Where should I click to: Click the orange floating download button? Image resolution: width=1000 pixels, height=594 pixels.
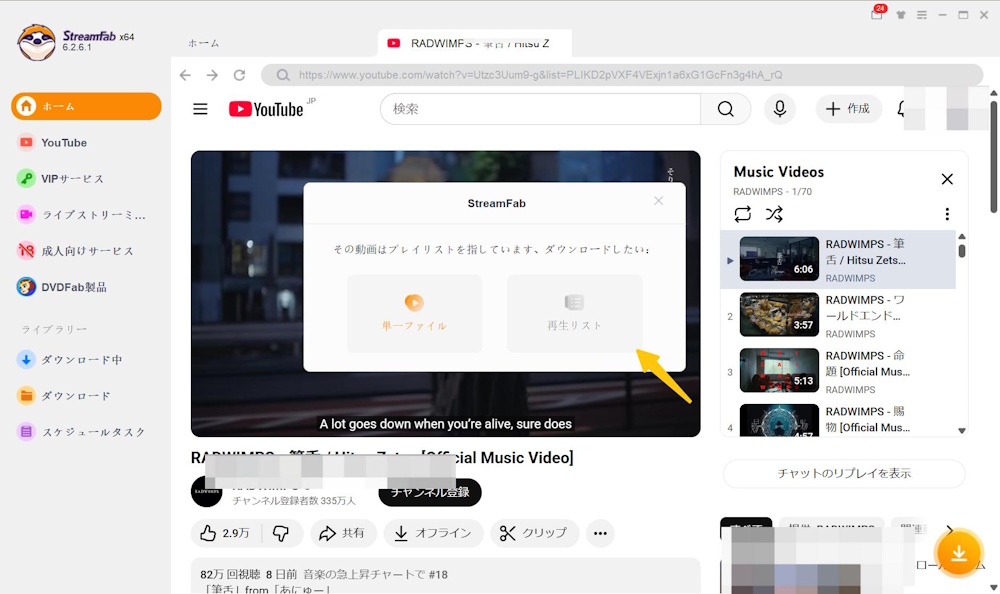tap(958, 553)
